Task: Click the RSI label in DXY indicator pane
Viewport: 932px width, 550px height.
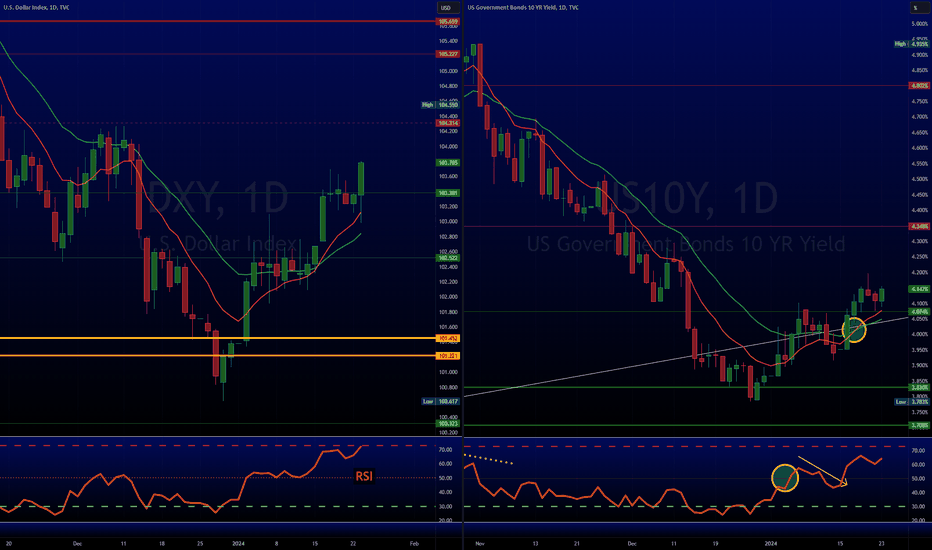Action: point(364,476)
